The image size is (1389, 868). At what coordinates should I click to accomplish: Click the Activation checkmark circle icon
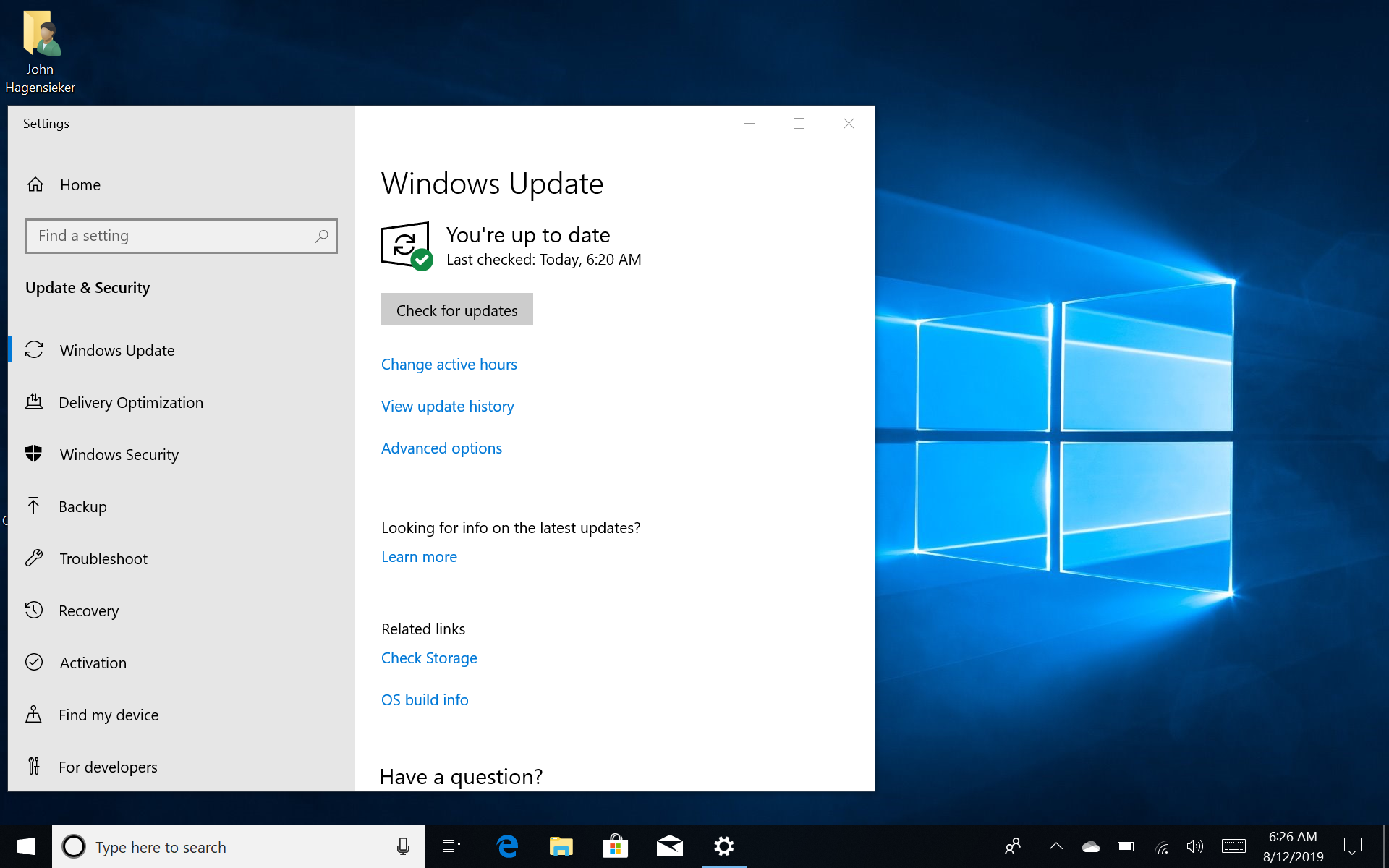point(34,662)
